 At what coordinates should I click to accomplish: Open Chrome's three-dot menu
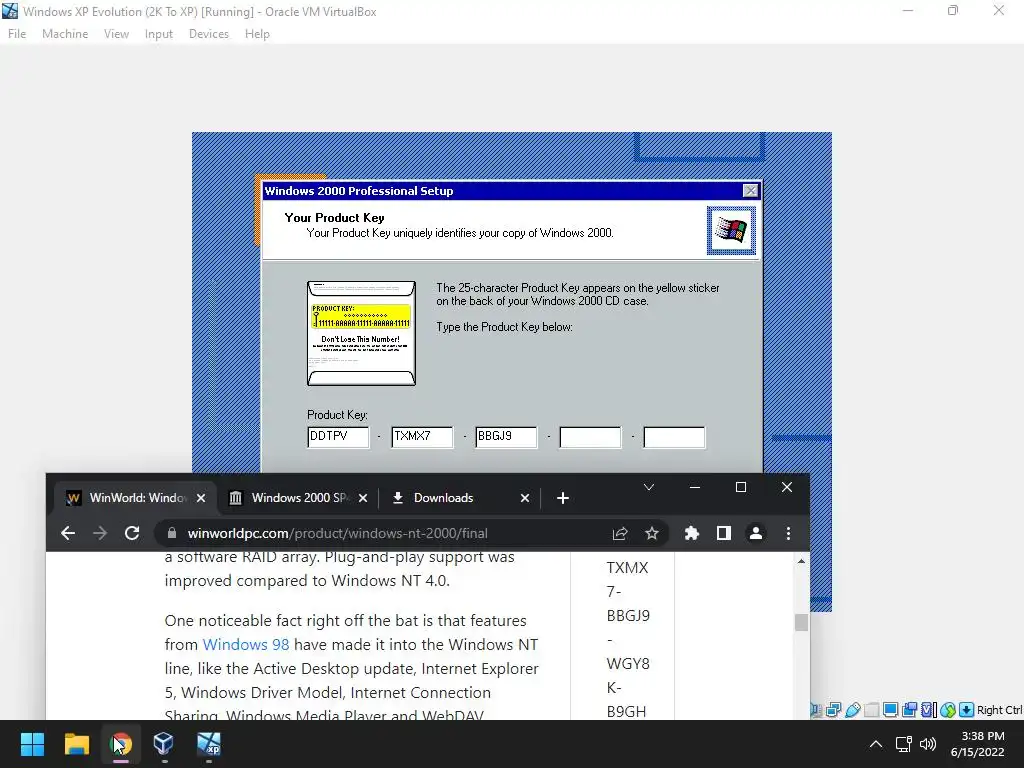[x=788, y=534]
